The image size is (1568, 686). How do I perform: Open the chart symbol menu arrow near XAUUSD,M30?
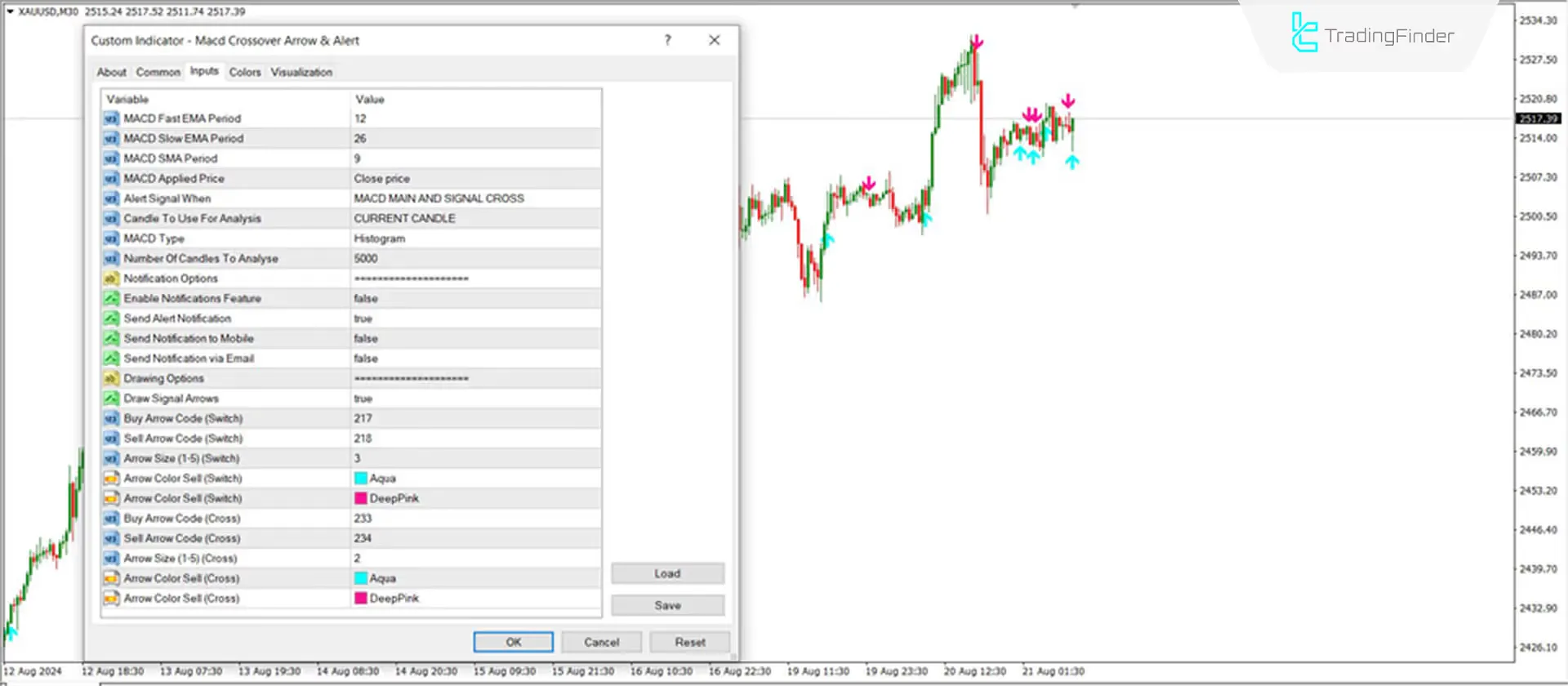(x=10, y=11)
